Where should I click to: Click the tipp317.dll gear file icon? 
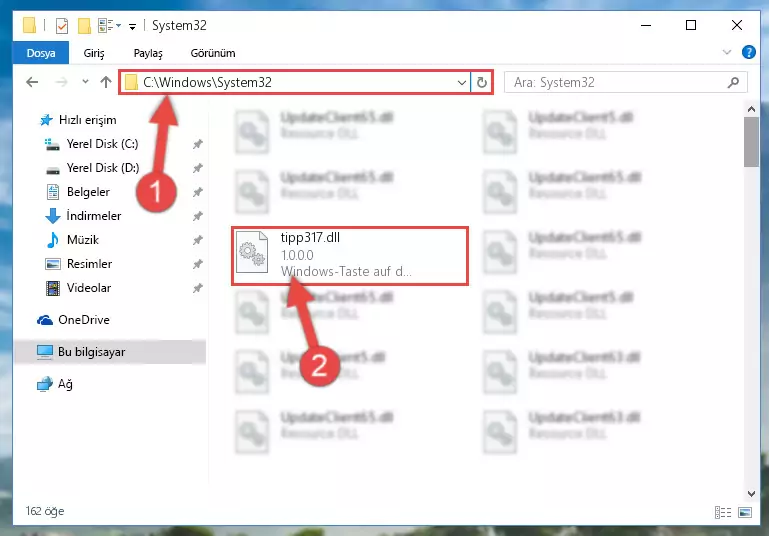(x=252, y=252)
